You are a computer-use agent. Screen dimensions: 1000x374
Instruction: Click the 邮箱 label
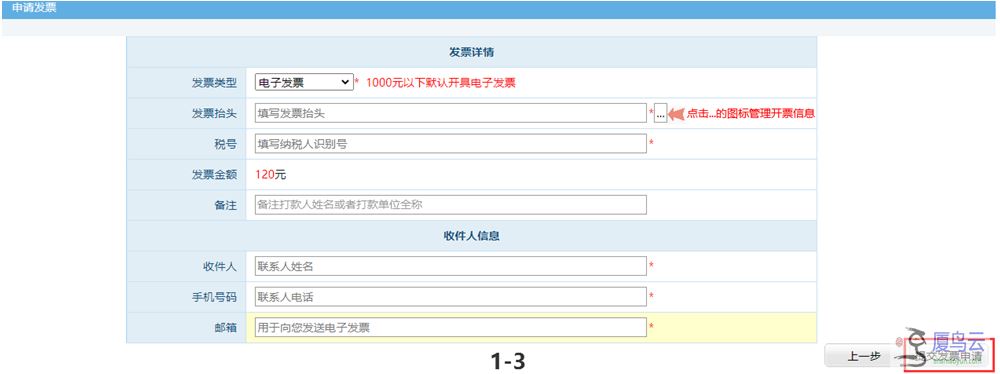(x=226, y=328)
